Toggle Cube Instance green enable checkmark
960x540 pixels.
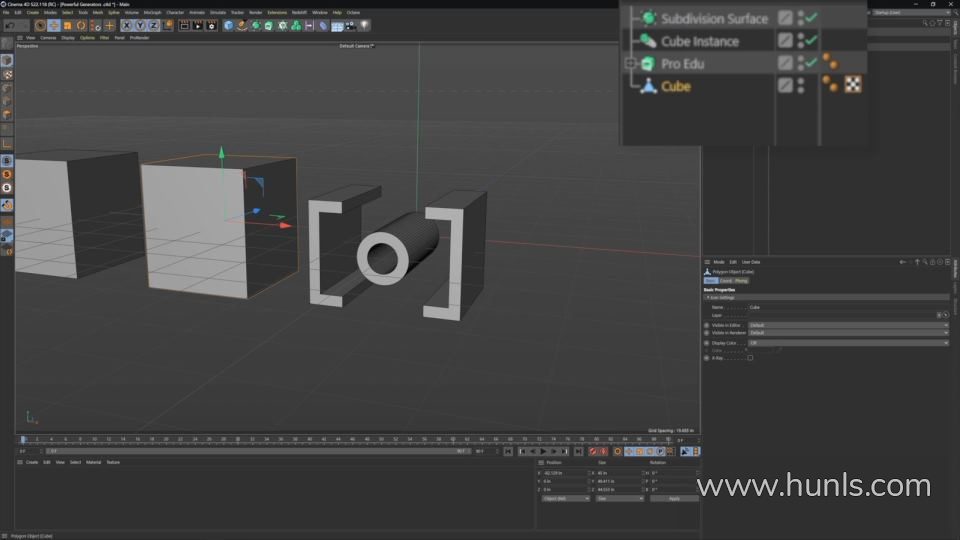[x=812, y=41]
